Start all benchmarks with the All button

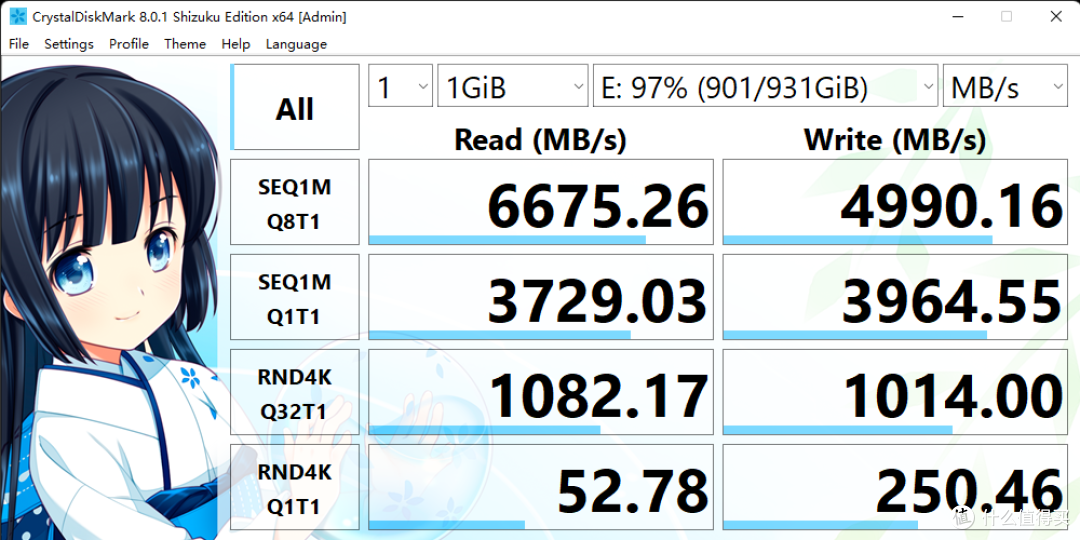click(x=295, y=107)
